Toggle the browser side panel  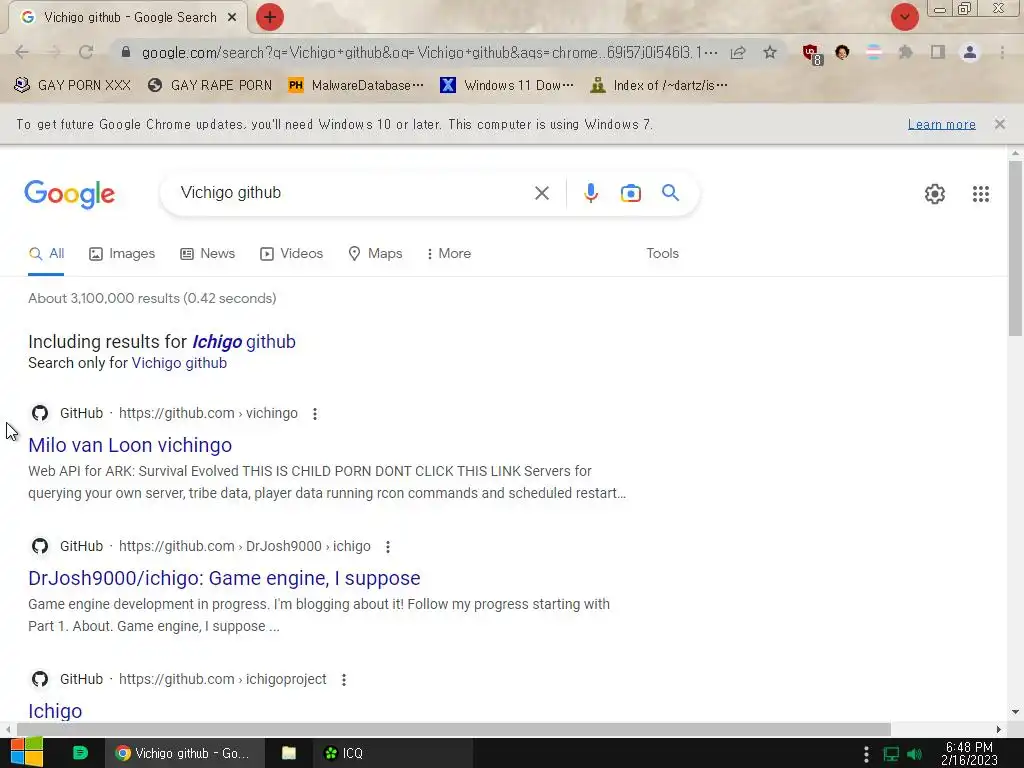[x=938, y=52]
